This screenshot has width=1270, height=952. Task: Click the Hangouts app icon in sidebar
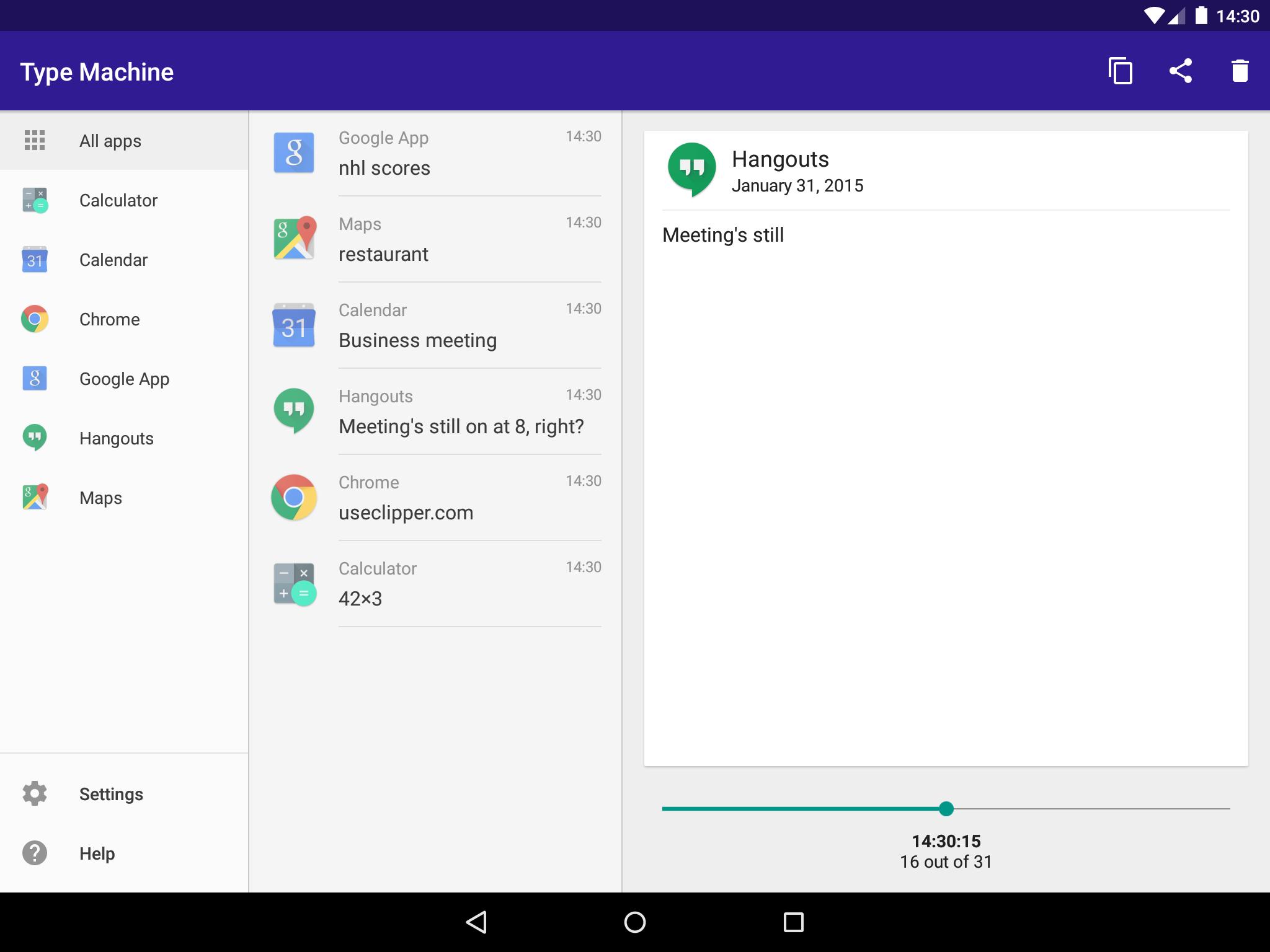[x=36, y=438]
